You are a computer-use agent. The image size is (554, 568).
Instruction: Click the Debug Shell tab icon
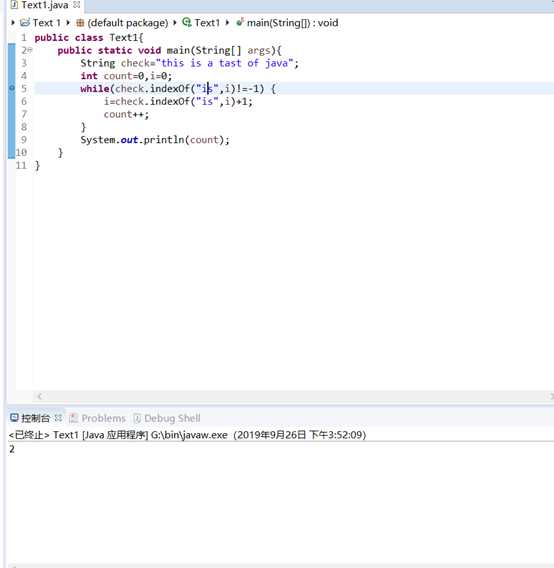[137, 418]
